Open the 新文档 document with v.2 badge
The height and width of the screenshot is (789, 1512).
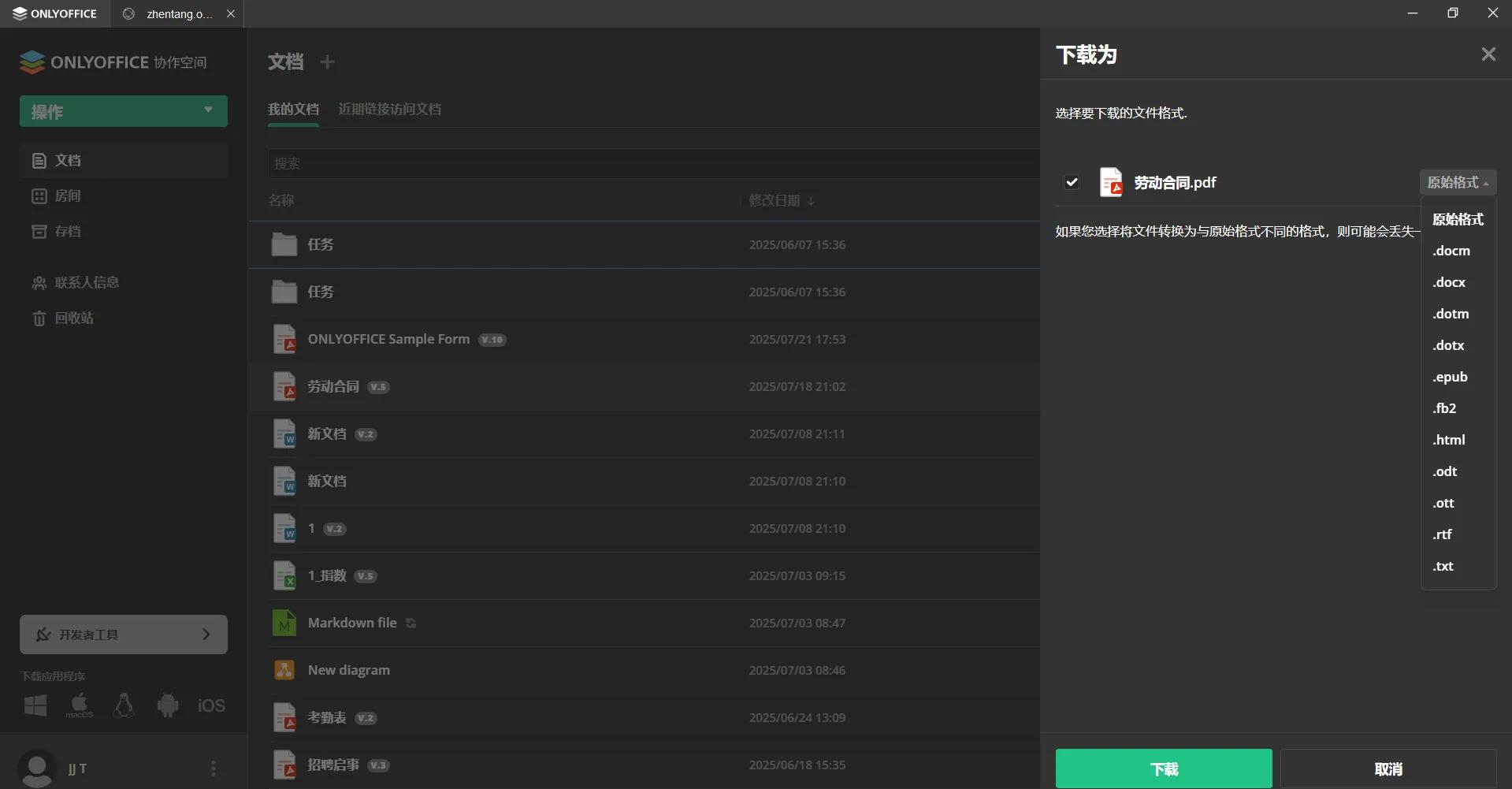(327, 434)
